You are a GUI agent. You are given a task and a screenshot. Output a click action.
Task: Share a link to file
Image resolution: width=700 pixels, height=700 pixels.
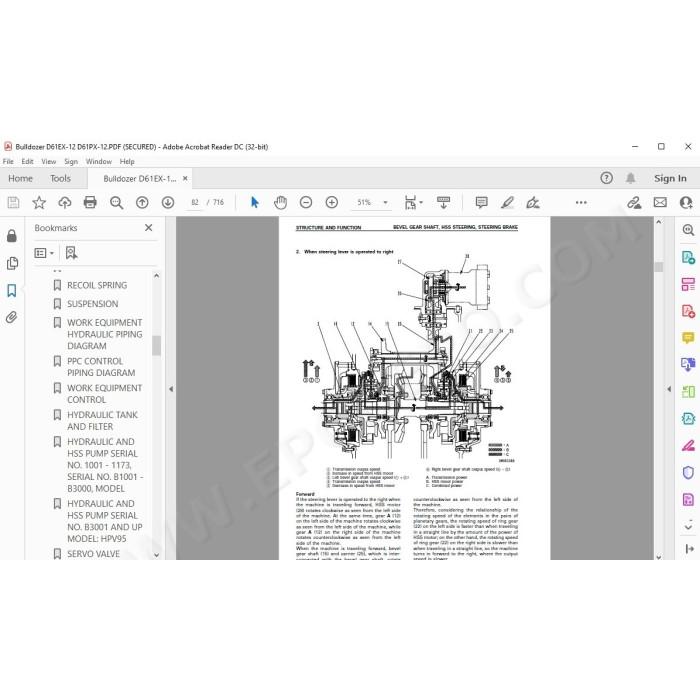[x=634, y=203]
